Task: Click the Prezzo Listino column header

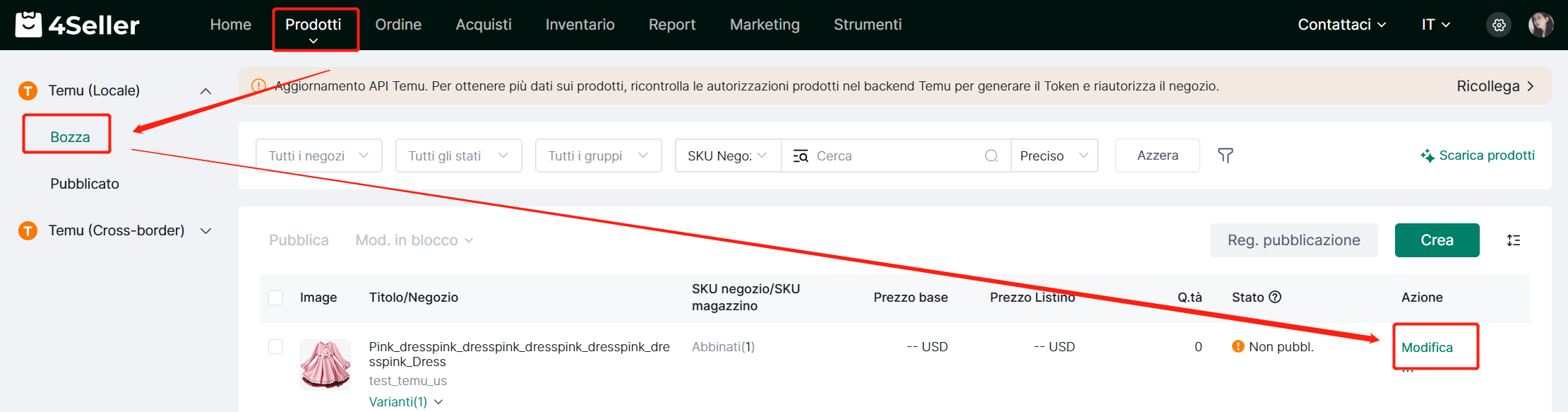Action: coord(1032,298)
